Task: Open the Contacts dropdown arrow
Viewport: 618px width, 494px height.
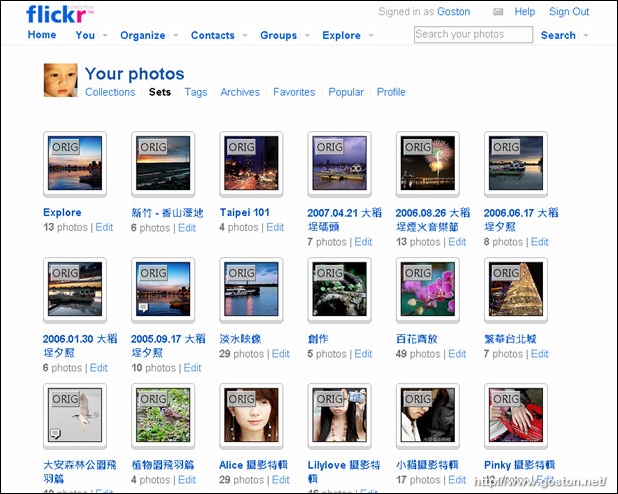Action: pos(246,36)
